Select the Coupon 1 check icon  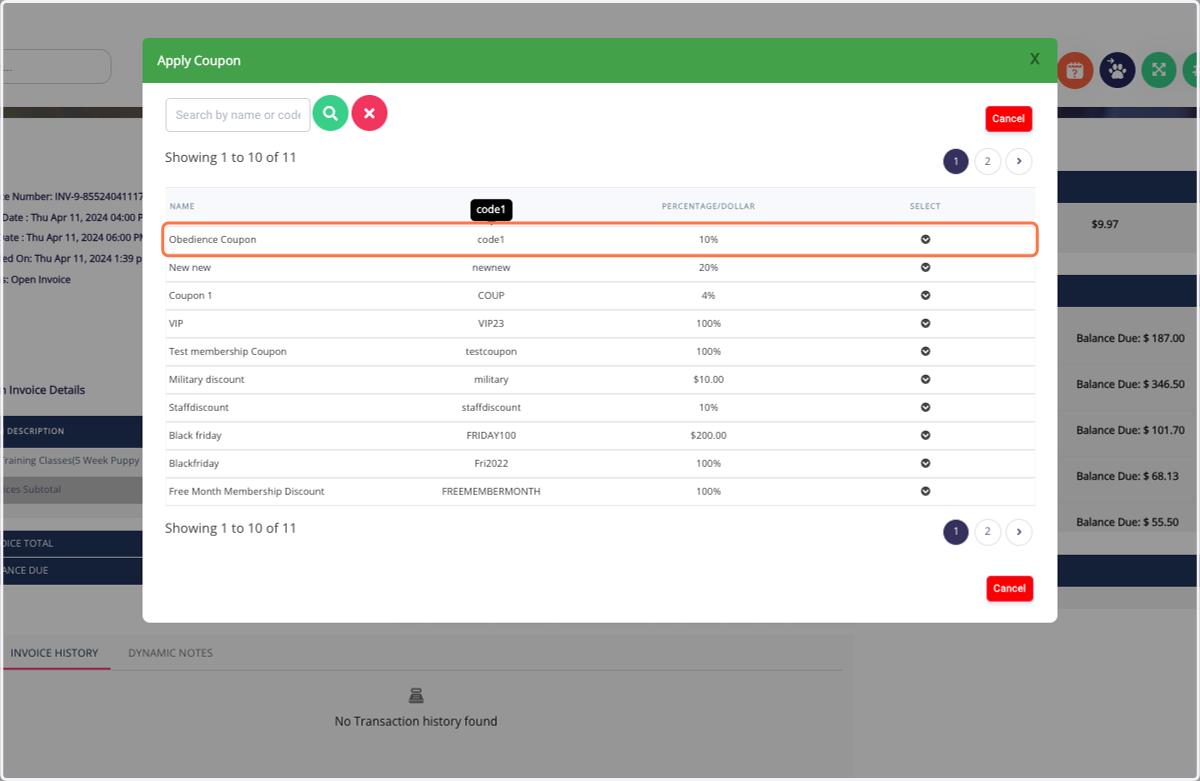point(925,296)
